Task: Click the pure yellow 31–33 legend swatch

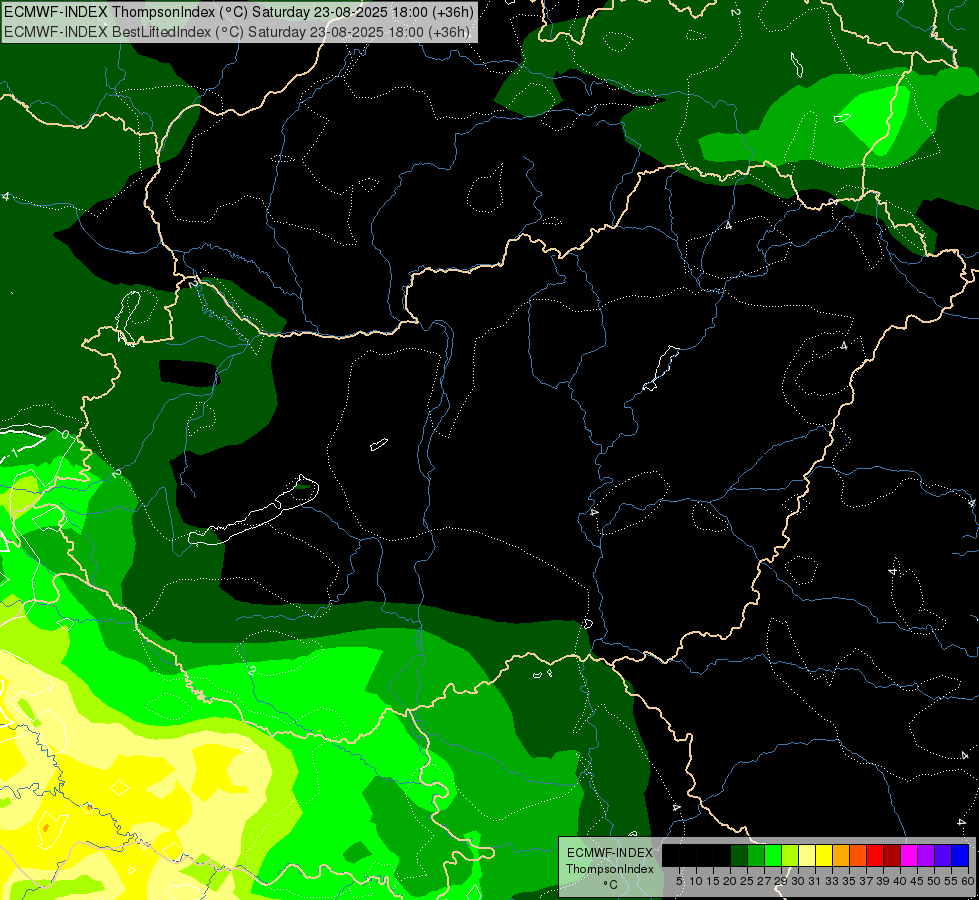Action: pyautogui.click(x=824, y=855)
